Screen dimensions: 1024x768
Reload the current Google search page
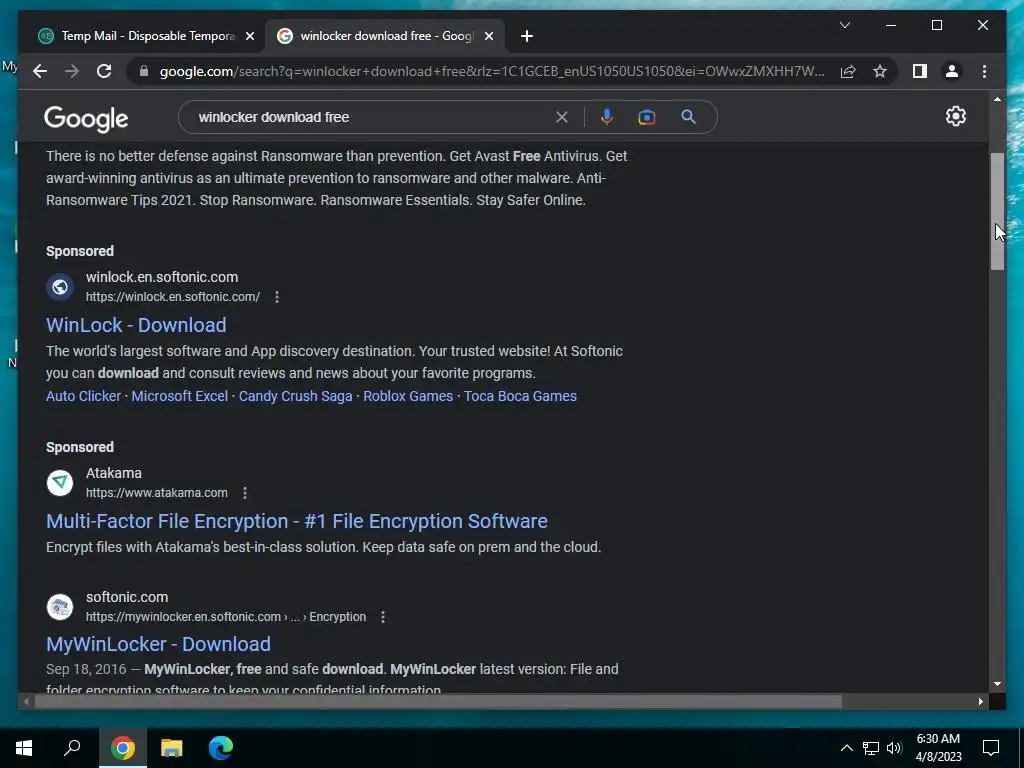(104, 71)
